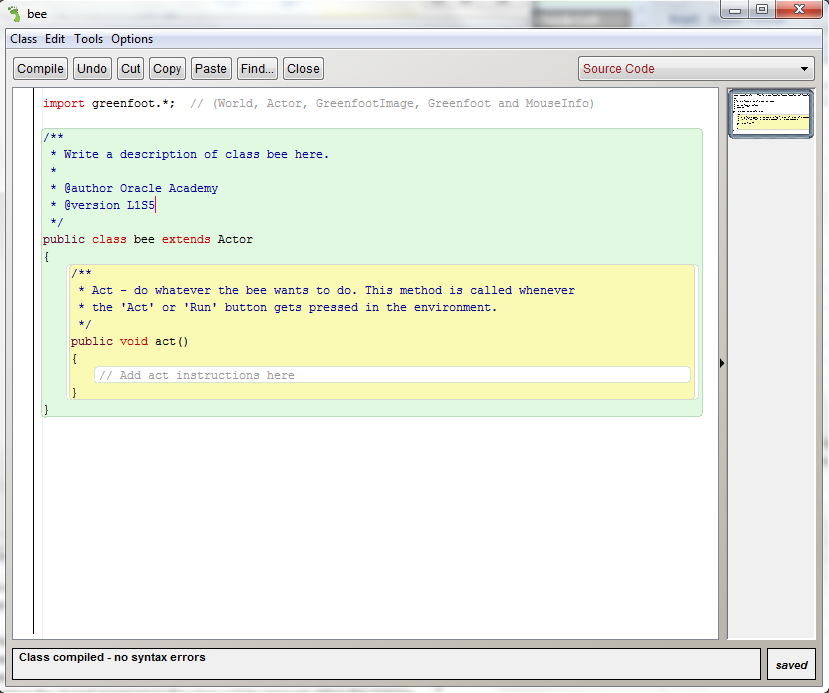Viewport: 829px width, 693px height.
Task: Compile the bee class
Action: [40, 68]
